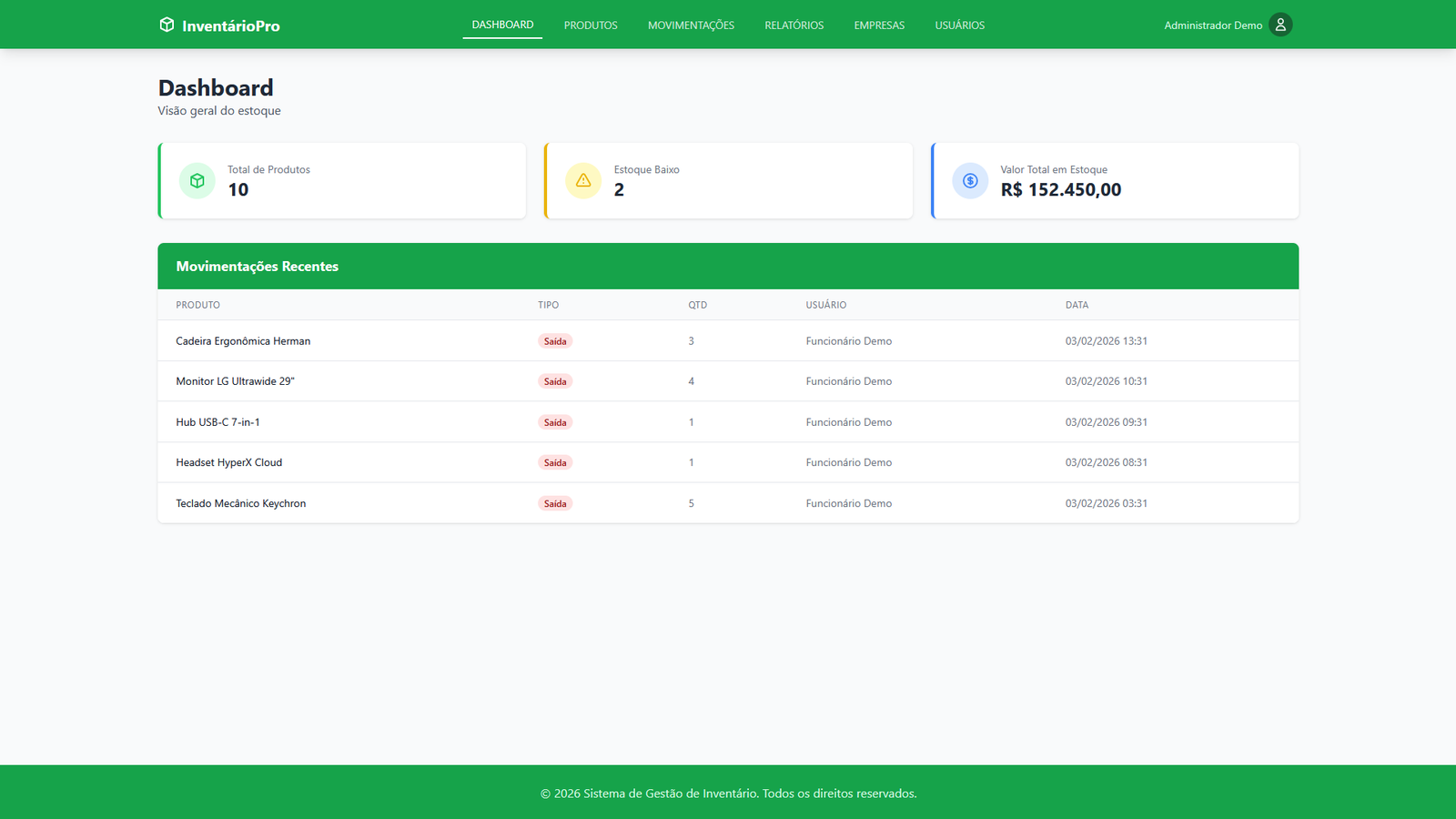The width and height of the screenshot is (1456, 819).
Task: Open the MOVIMENTAÇÕES section
Action: 690,25
